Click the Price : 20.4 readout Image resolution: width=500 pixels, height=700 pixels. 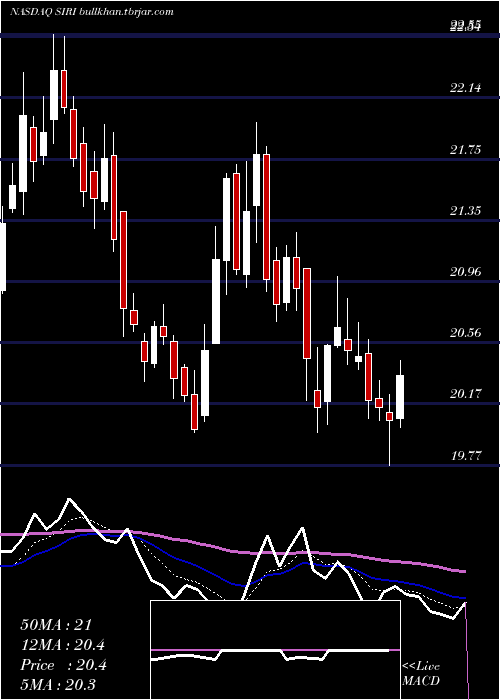[x=63, y=665]
